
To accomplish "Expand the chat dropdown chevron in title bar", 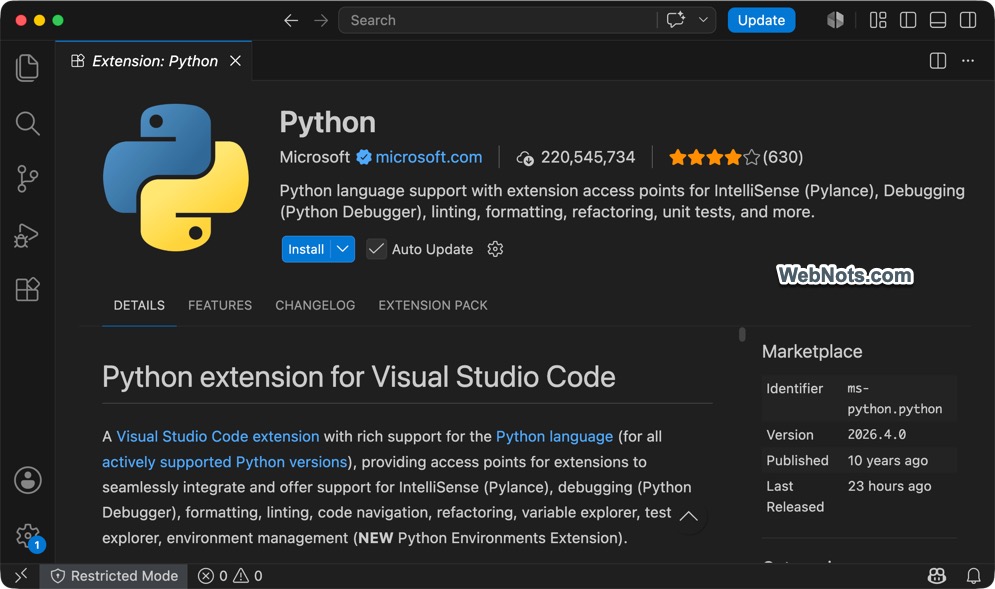I will click(x=703, y=20).
